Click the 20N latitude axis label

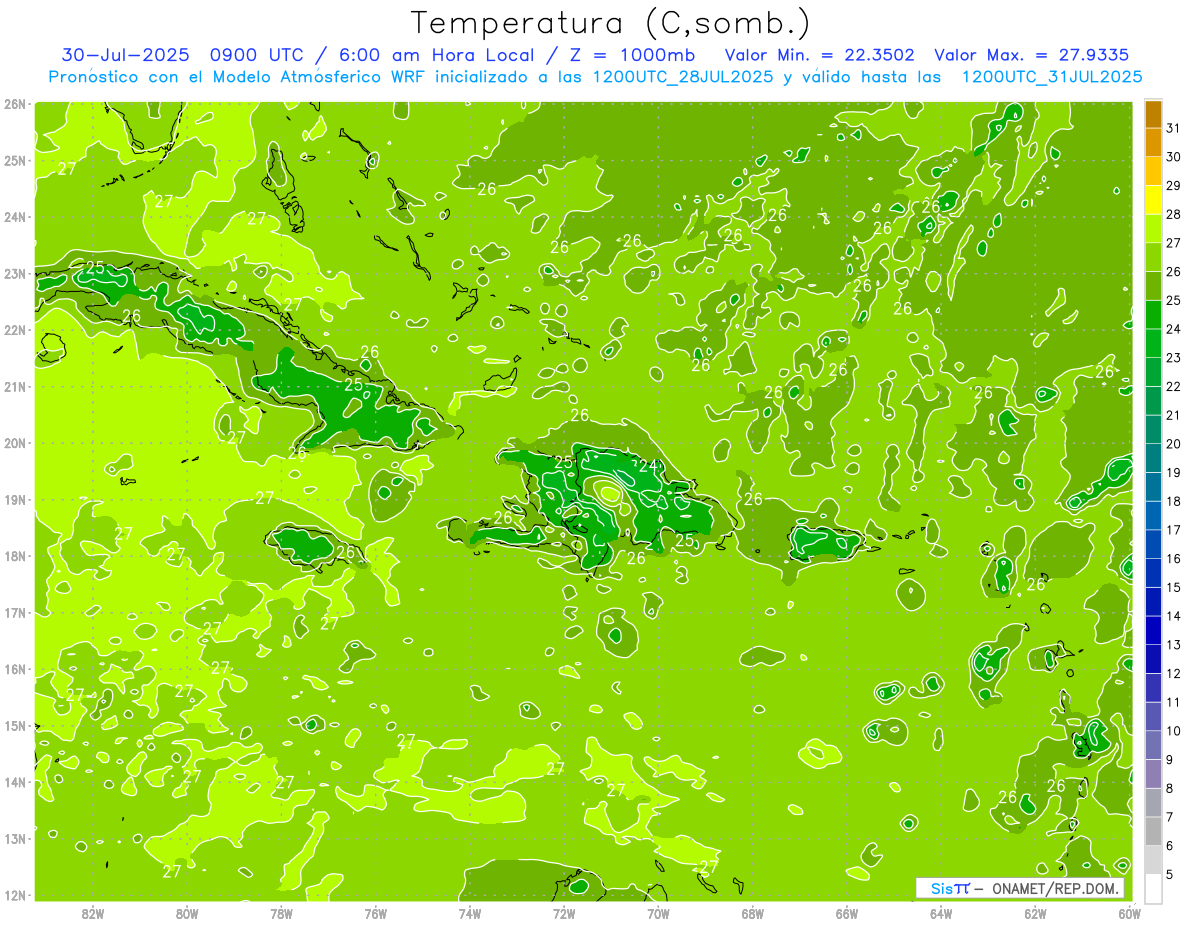coord(15,443)
